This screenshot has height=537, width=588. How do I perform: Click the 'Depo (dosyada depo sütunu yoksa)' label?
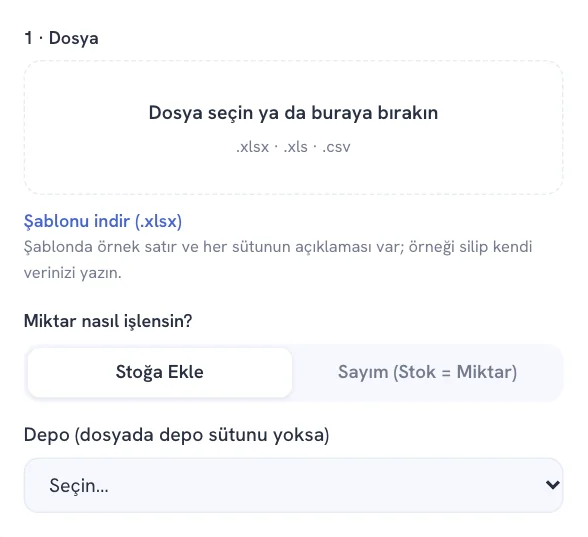click(x=177, y=435)
